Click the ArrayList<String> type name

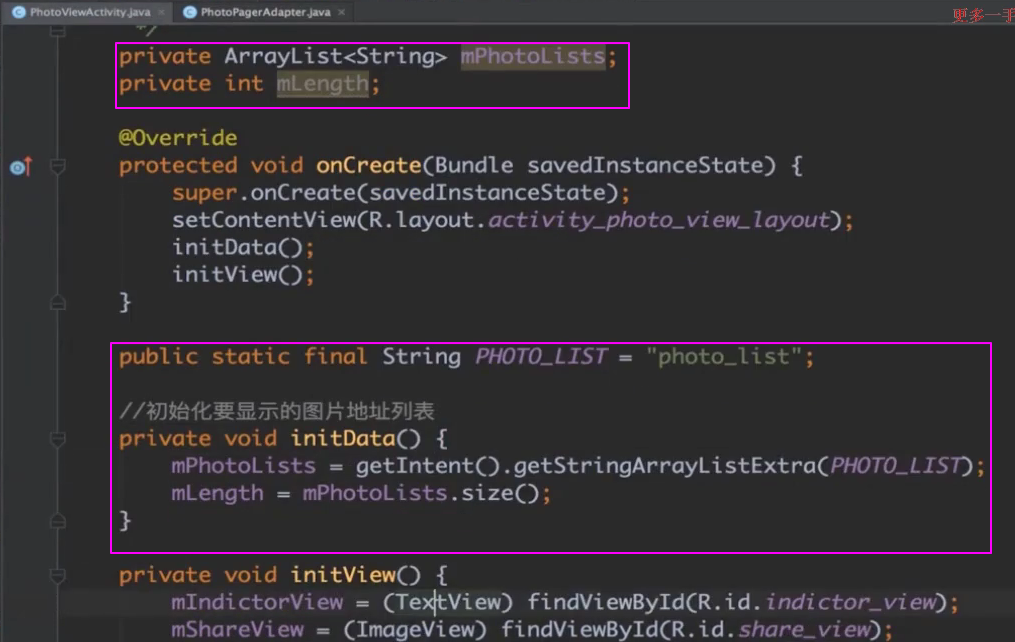coord(335,56)
